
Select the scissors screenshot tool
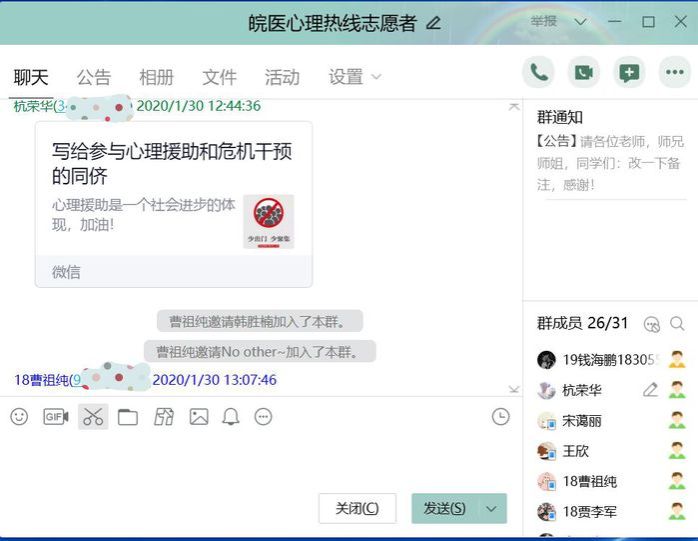point(93,417)
